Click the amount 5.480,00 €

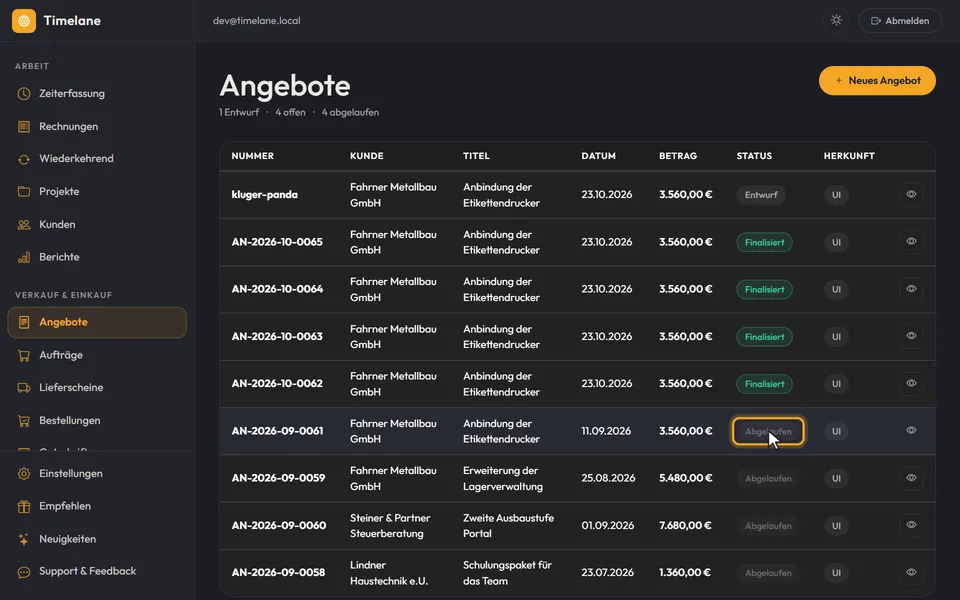tap(685, 478)
